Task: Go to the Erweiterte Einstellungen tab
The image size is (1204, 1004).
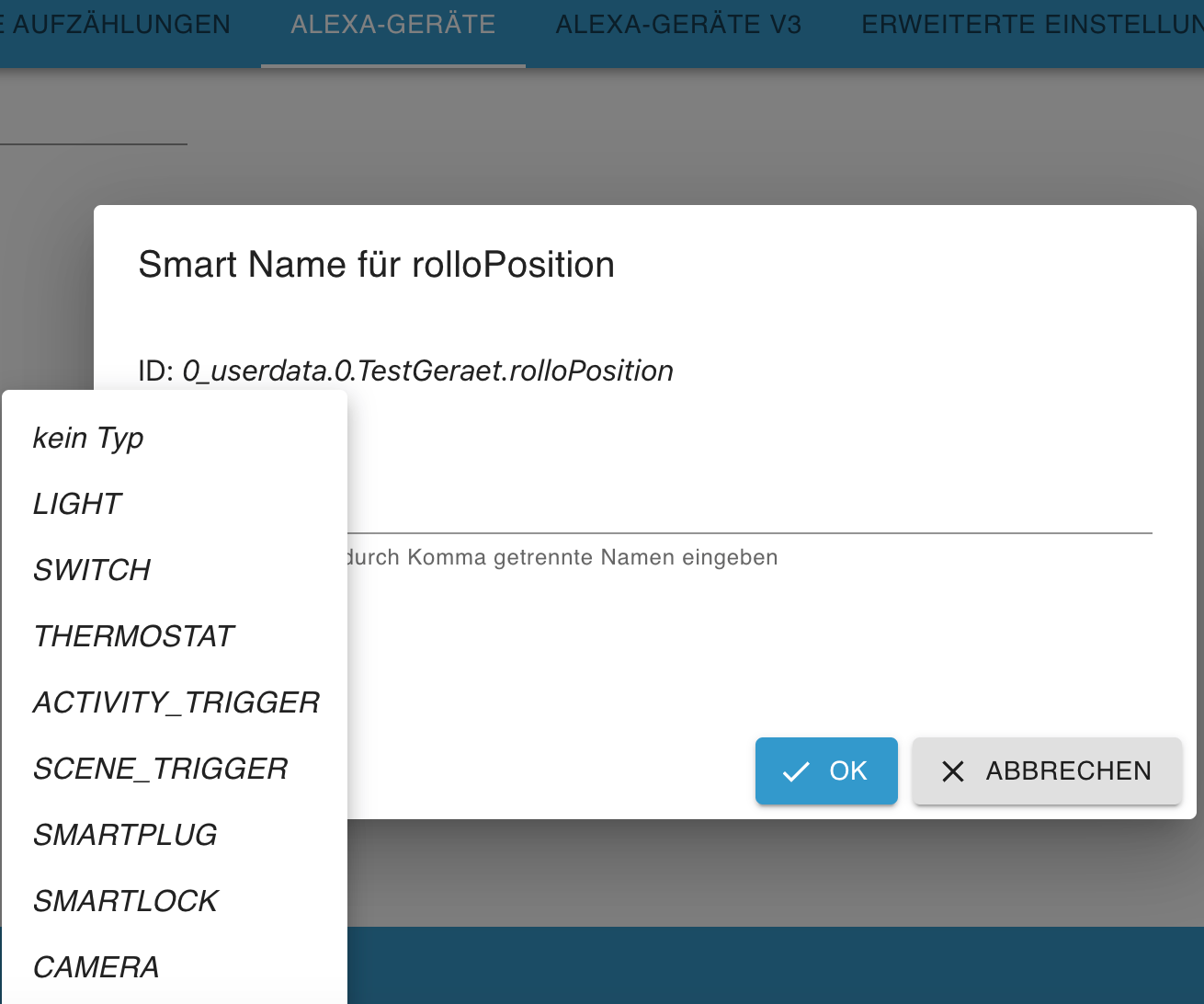Action: [x=1031, y=25]
